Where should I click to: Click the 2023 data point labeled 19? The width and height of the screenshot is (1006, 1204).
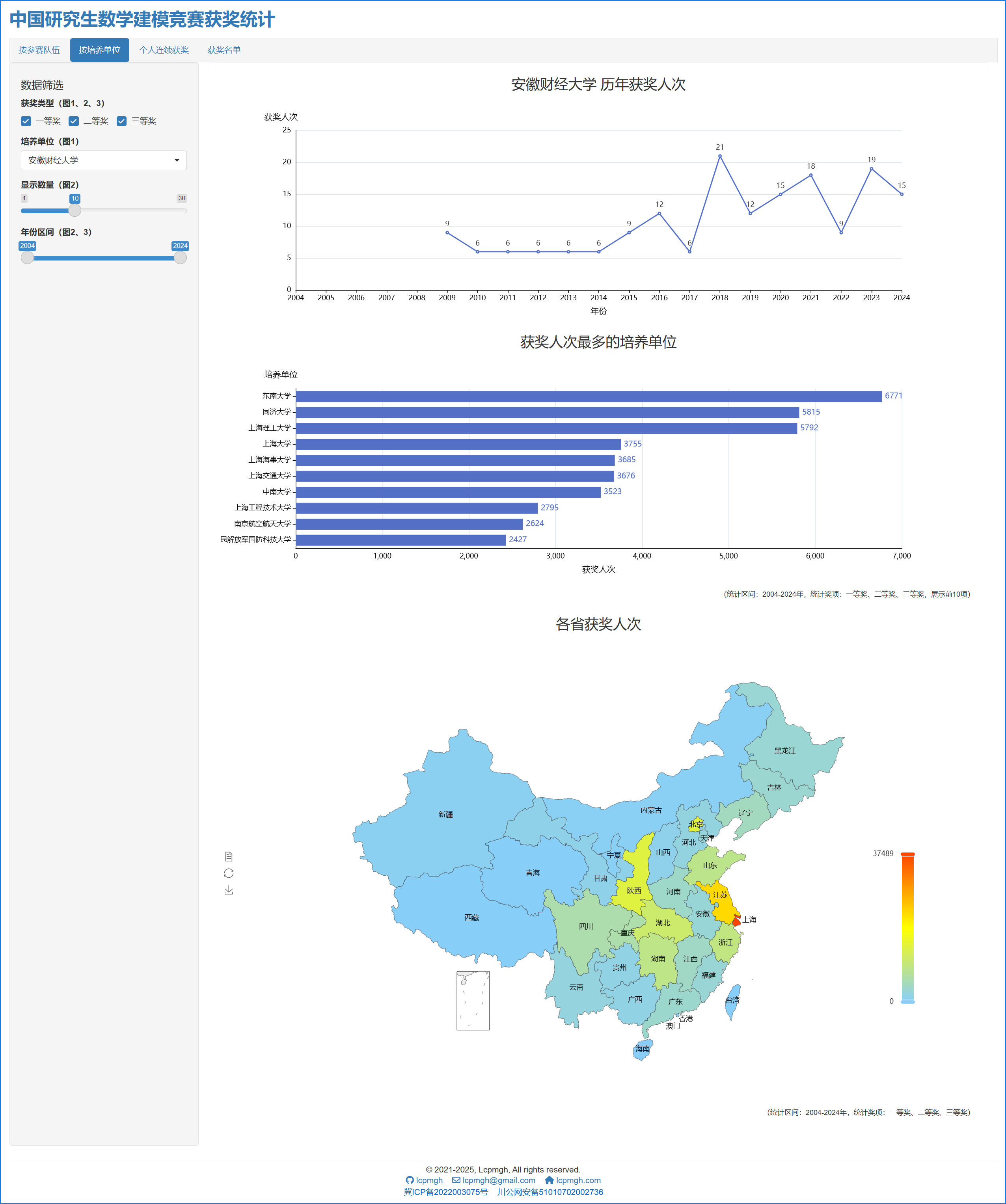871,169
